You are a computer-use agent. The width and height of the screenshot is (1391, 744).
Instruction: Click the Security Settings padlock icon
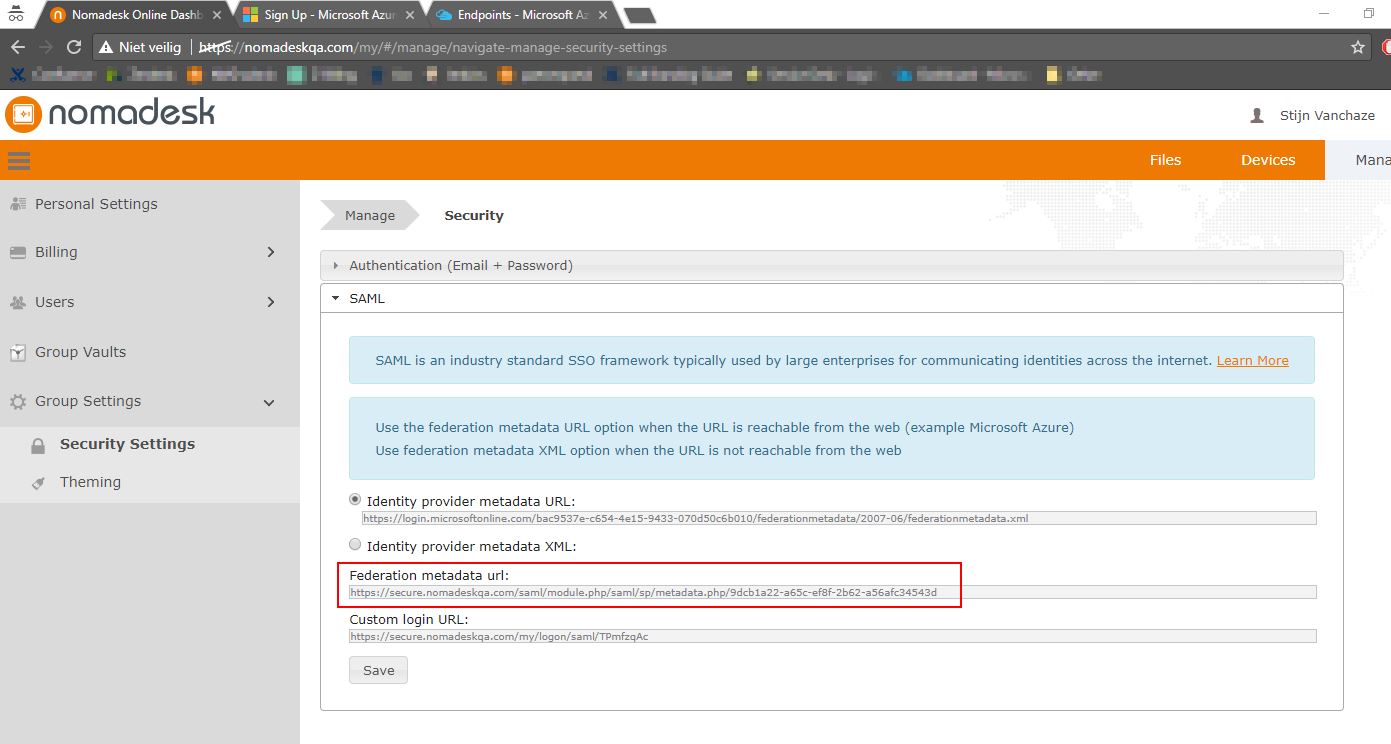pyautogui.click(x=38, y=445)
